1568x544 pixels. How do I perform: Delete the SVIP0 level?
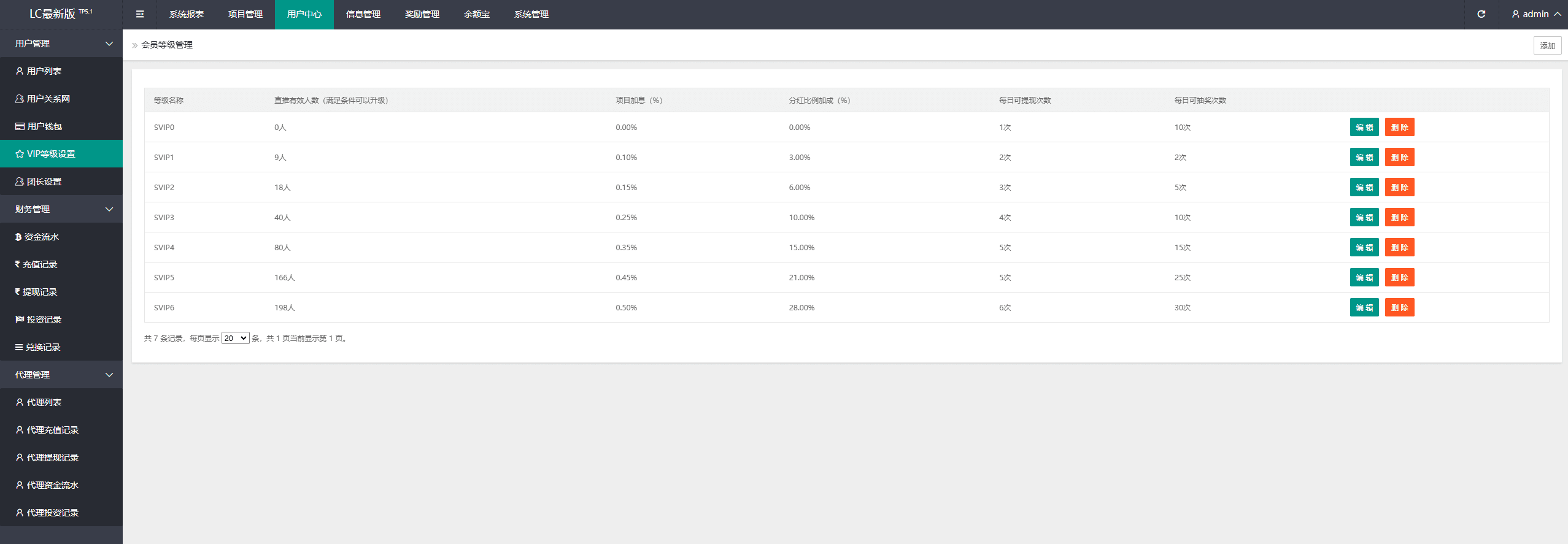(x=1399, y=127)
